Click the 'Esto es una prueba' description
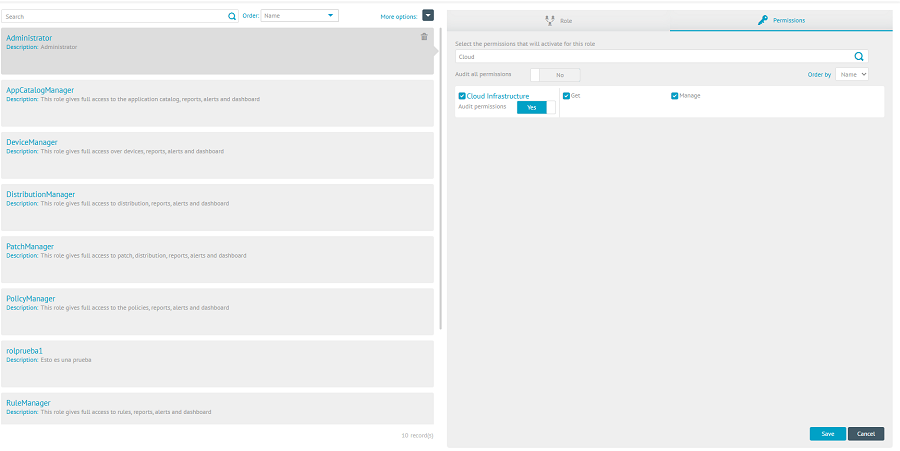The width and height of the screenshot is (900, 451). (x=66, y=360)
